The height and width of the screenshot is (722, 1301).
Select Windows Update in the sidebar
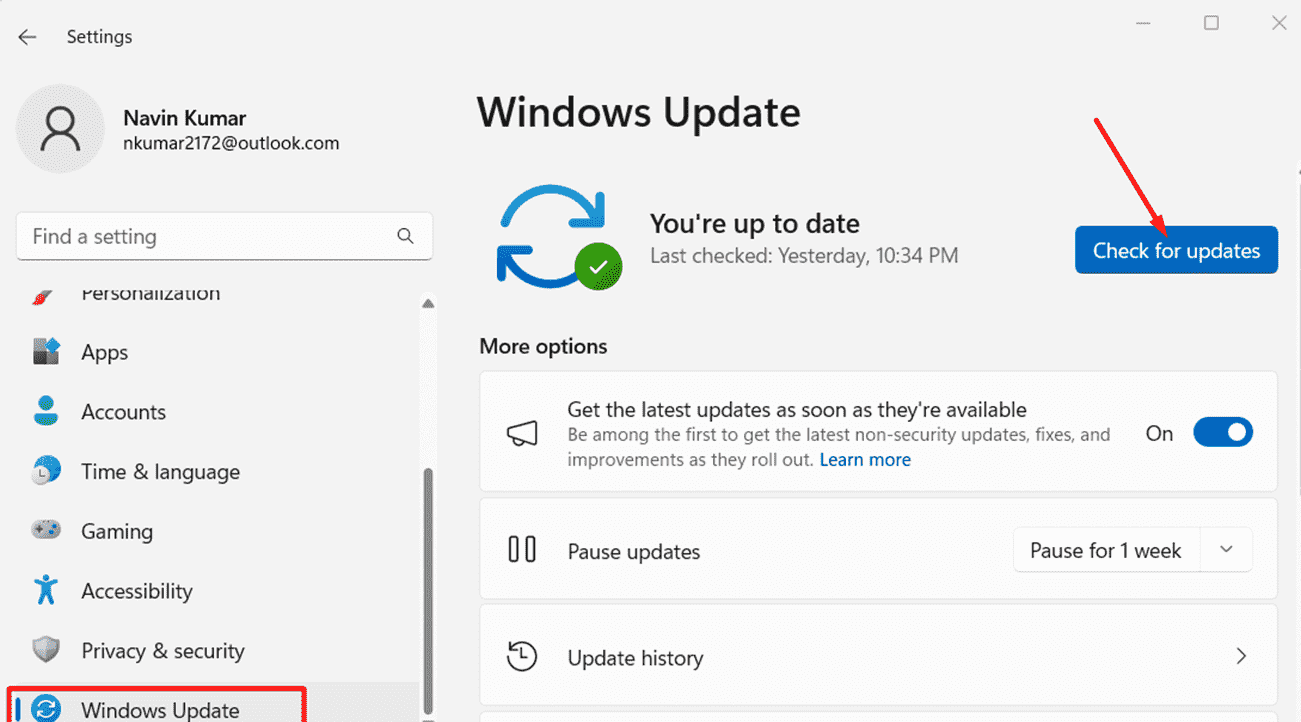coord(160,709)
